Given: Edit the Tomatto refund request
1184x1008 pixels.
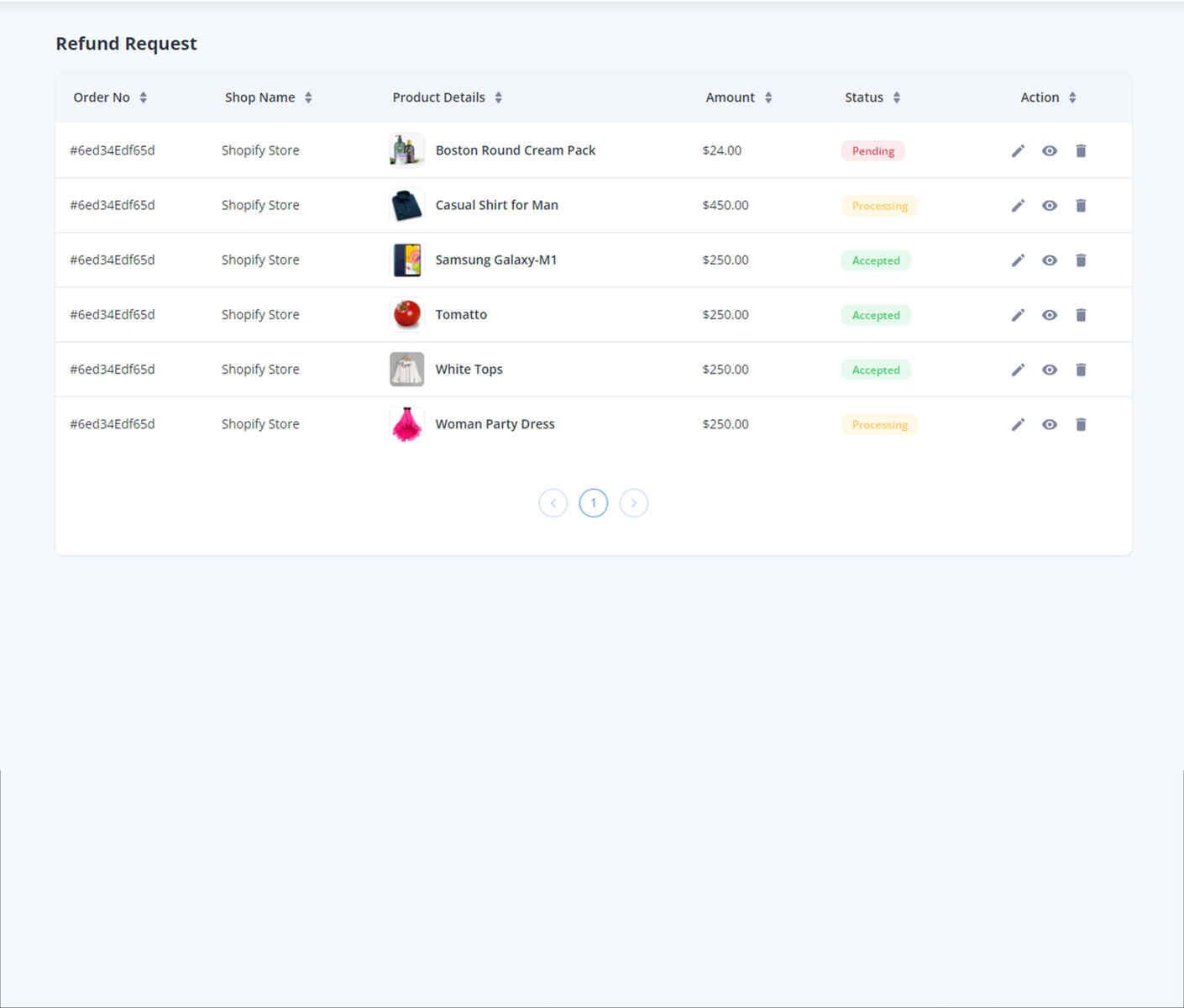Looking at the screenshot, I should point(1018,314).
